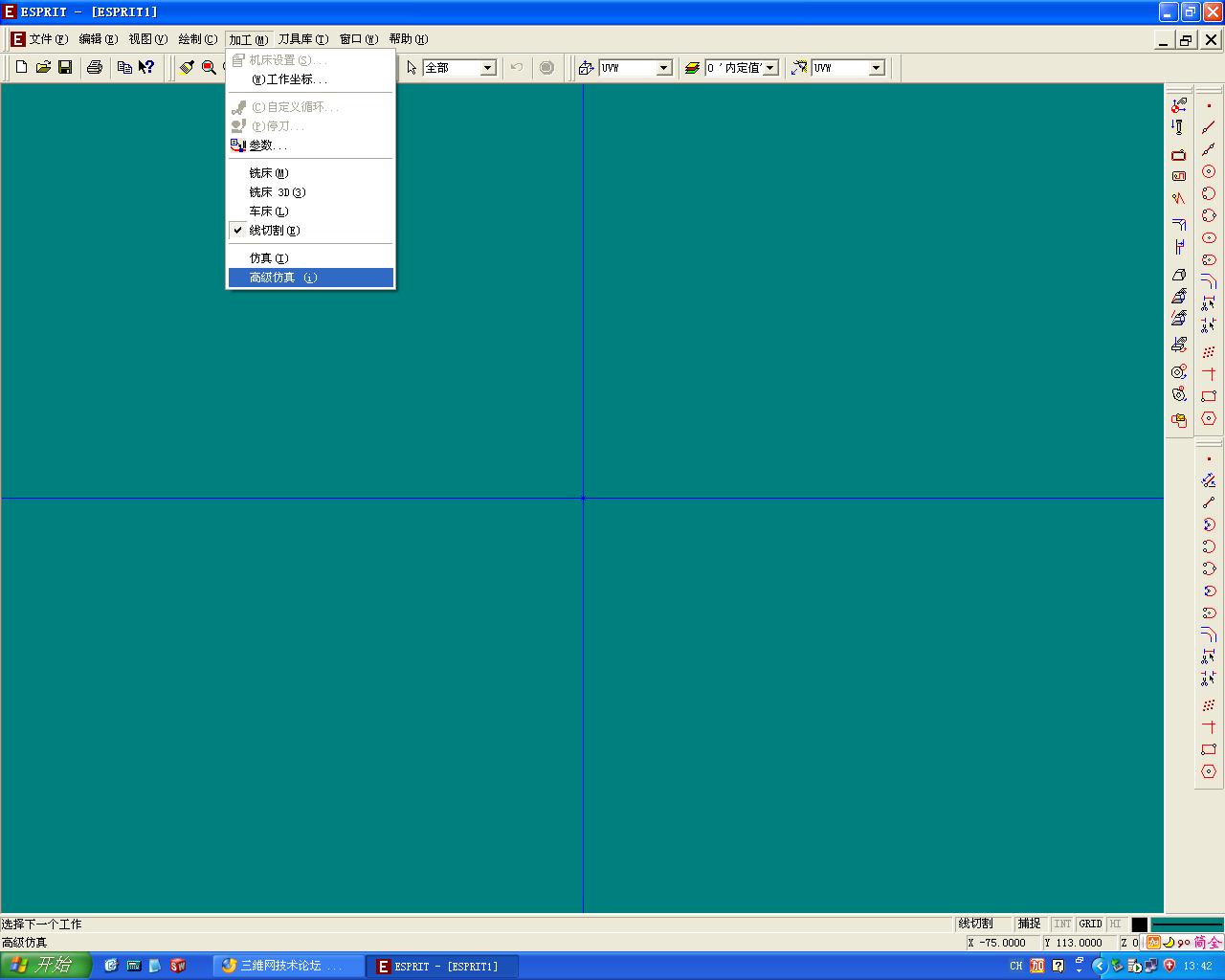The height and width of the screenshot is (980, 1225).
Task: Choose 参数 from the 加工 menu
Action: coord(311,145)
